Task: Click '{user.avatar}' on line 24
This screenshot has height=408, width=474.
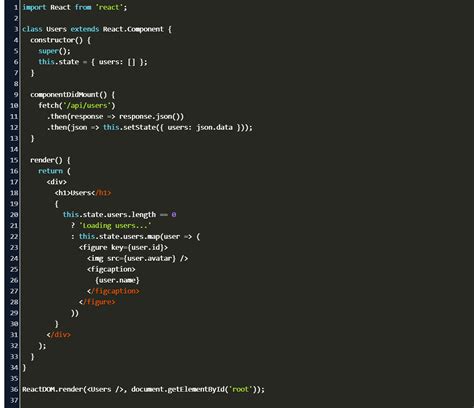Action: click(x=151, y=258)
